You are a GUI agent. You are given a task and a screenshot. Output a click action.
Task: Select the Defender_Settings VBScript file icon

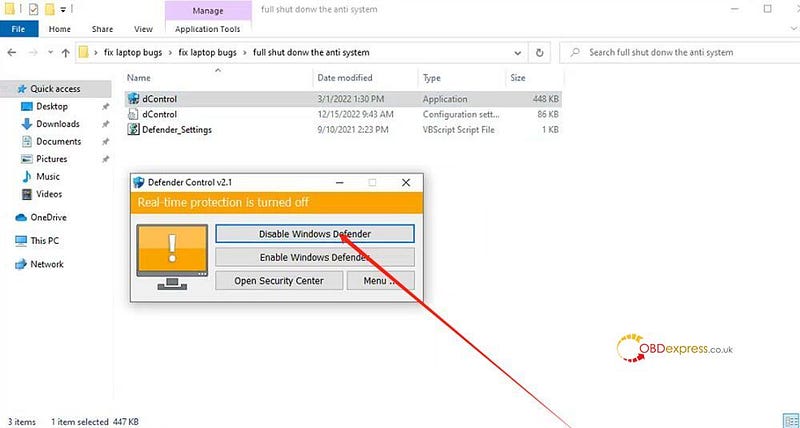[x=133, y=130]
